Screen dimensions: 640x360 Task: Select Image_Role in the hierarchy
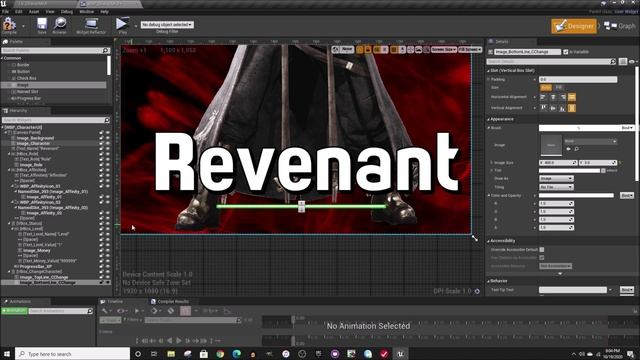click(x=31, y=165)
